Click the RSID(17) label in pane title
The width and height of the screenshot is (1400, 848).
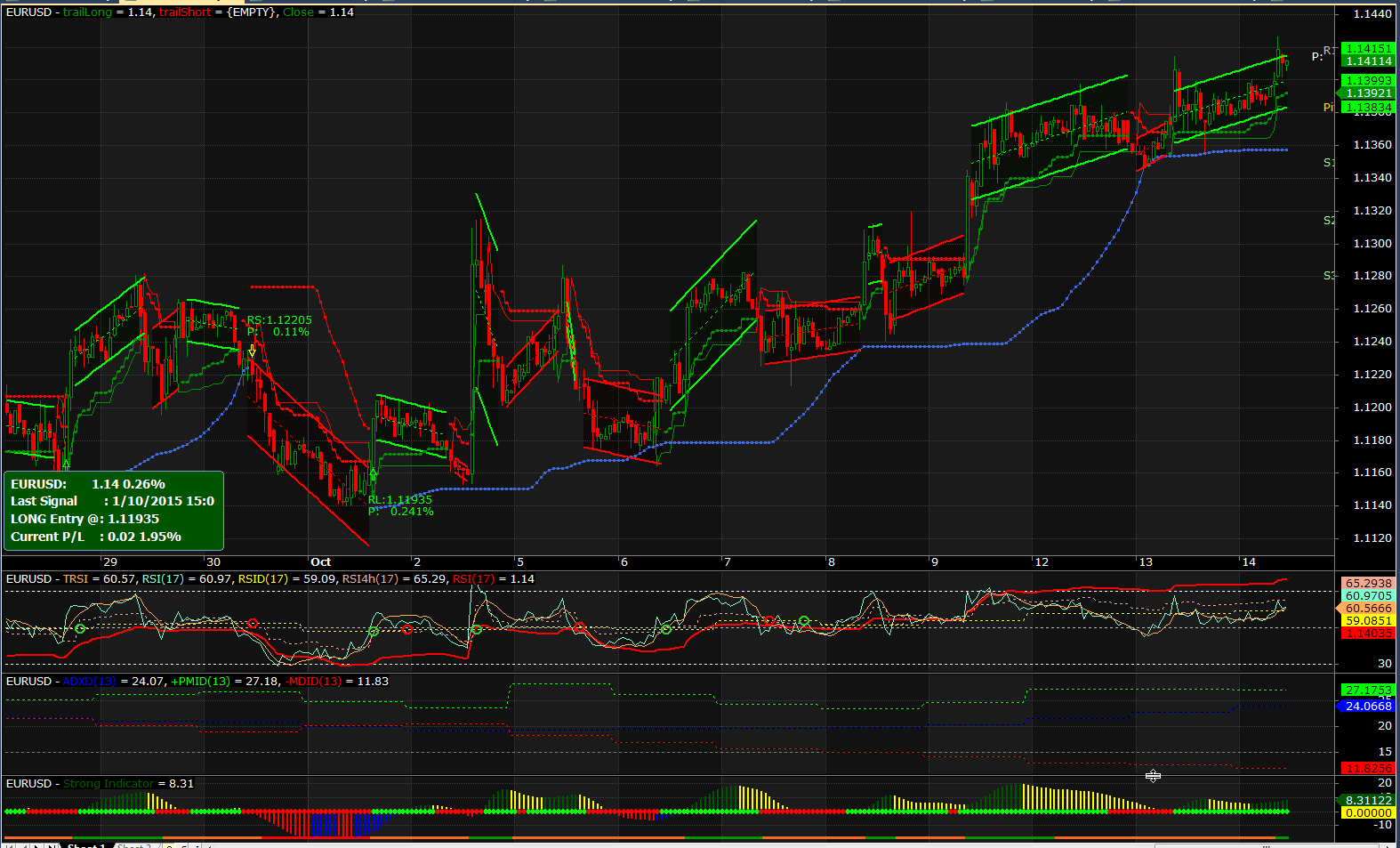(x=263, y=579)
